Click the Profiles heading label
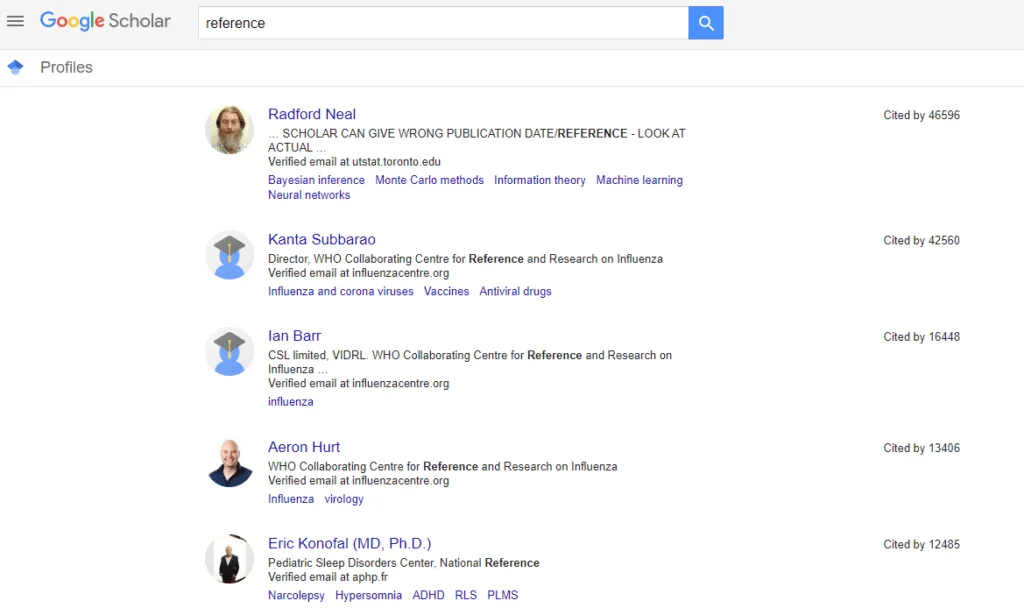1024x615 pixels. point(66,67)
